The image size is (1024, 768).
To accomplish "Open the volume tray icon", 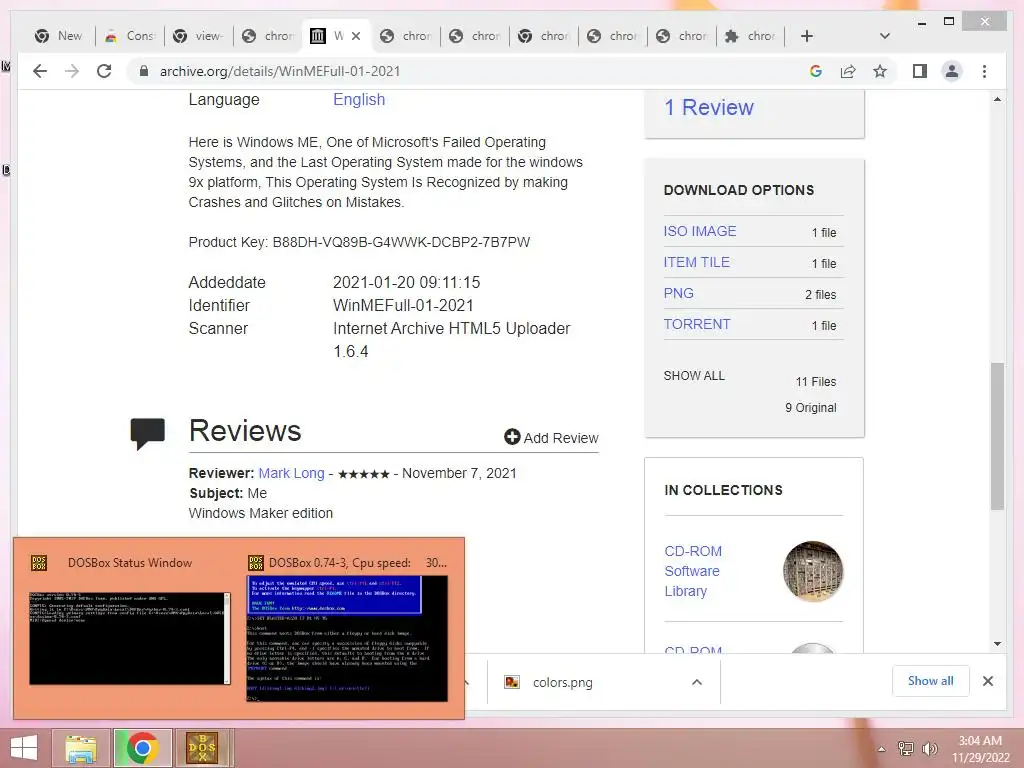I will tap(929, 749).
